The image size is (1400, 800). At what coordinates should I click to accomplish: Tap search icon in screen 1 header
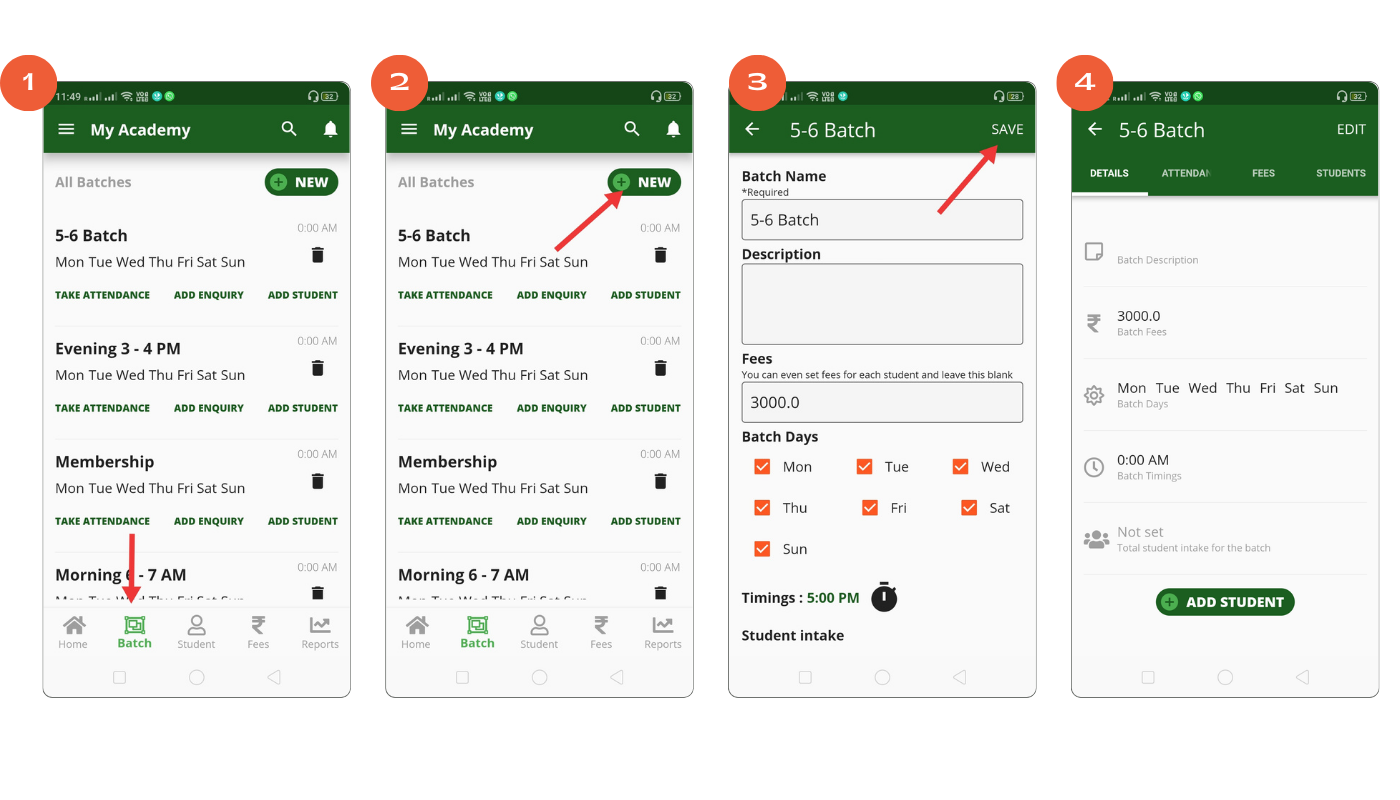[289, 129]
